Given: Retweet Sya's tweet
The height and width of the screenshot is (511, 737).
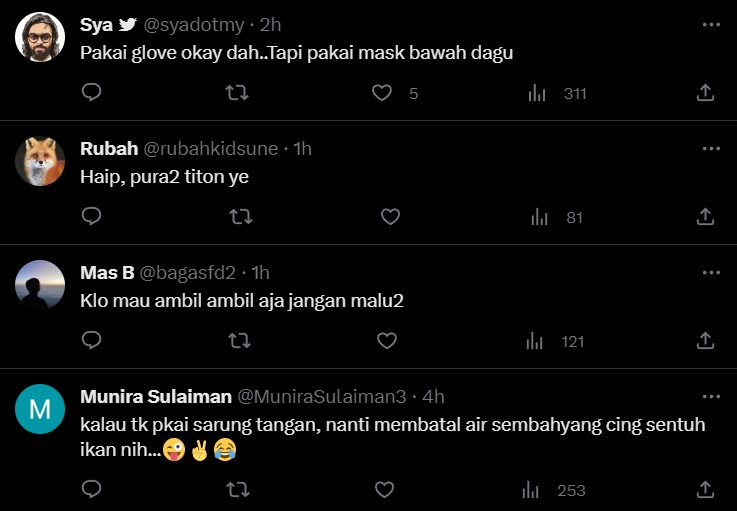Looking at the screenshot, I should tap(237, 93).
